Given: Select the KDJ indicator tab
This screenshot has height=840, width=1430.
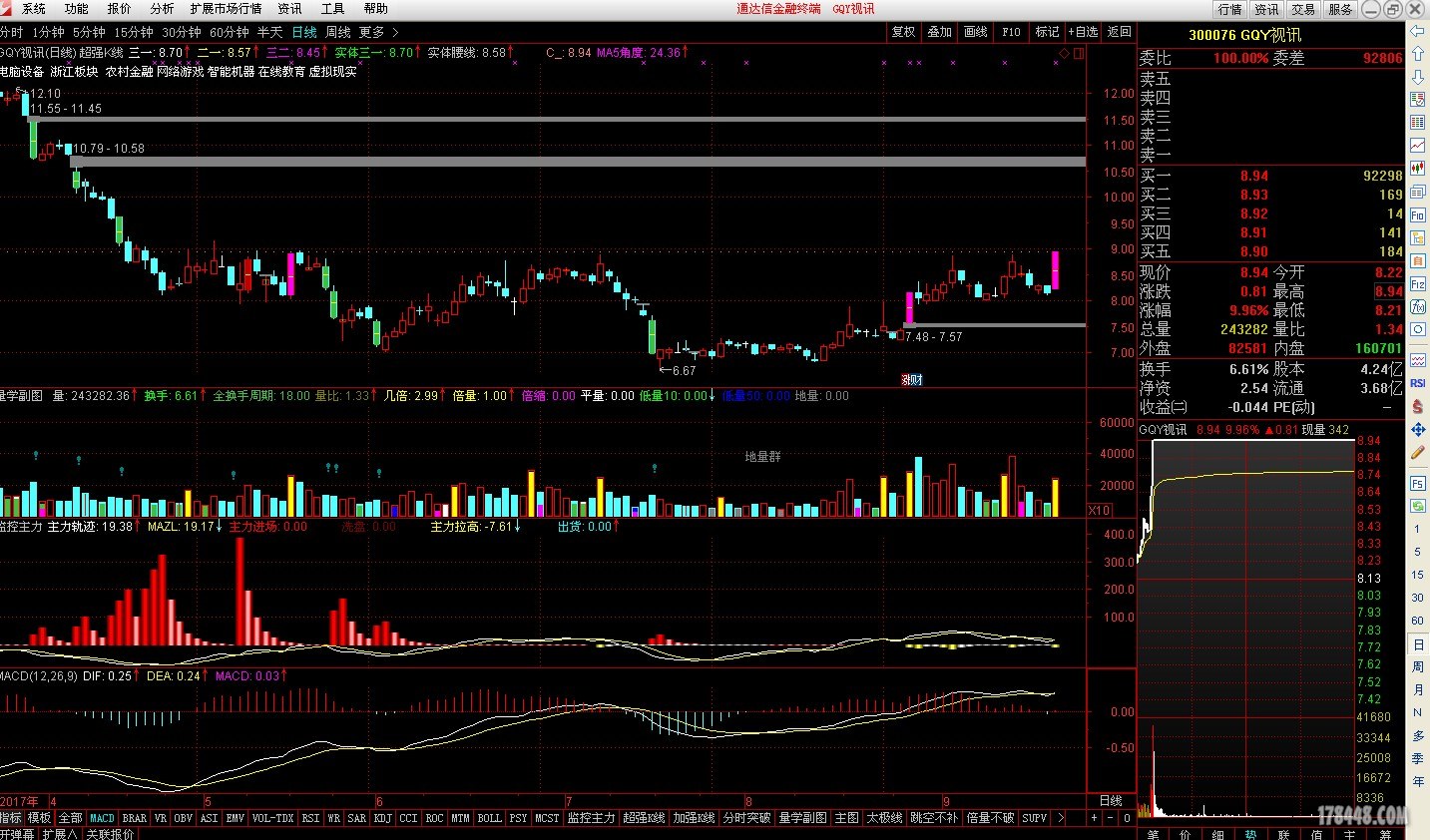Looking at the screenshot, I should pos(382,818).
